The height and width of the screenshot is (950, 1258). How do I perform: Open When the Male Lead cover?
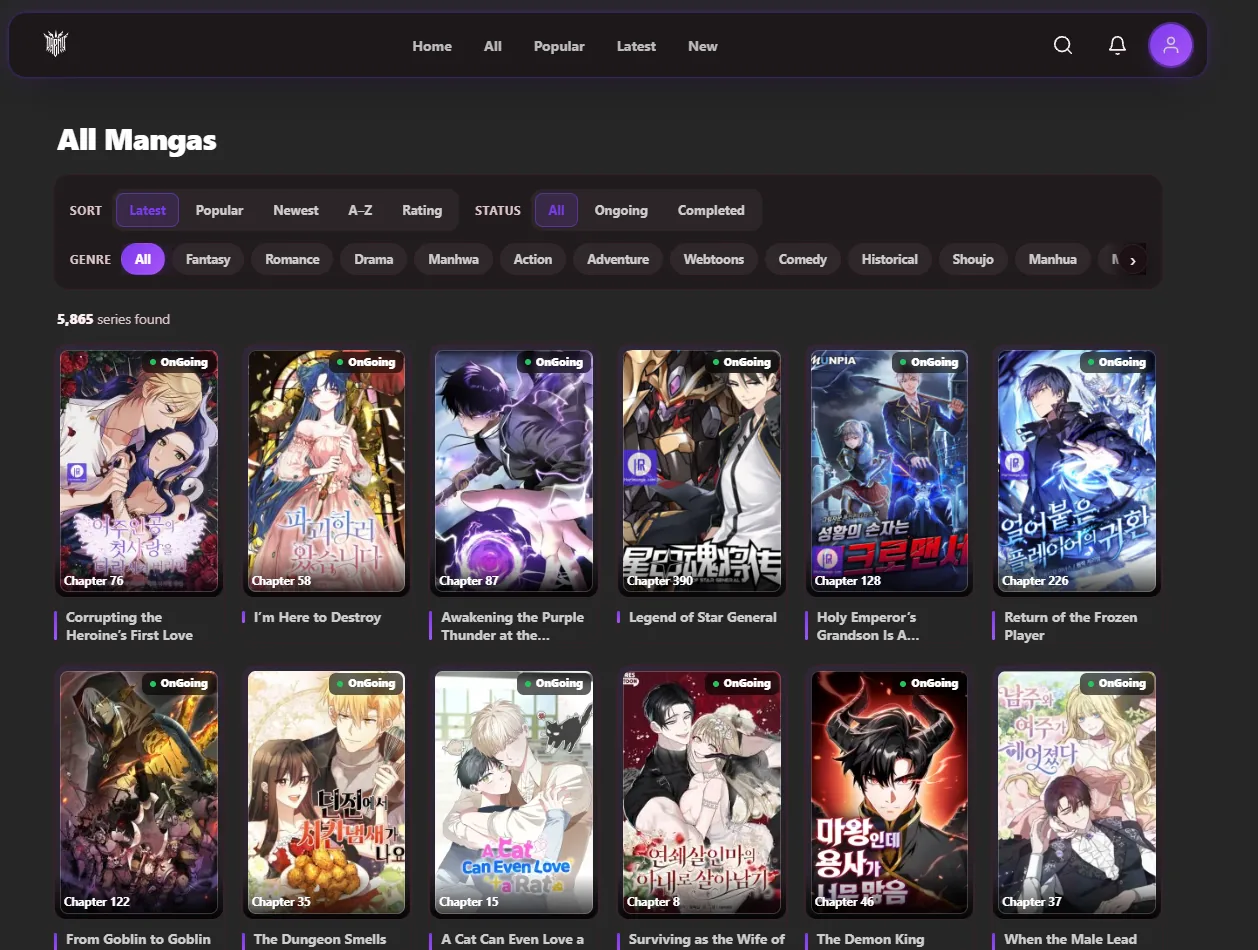1077,792
